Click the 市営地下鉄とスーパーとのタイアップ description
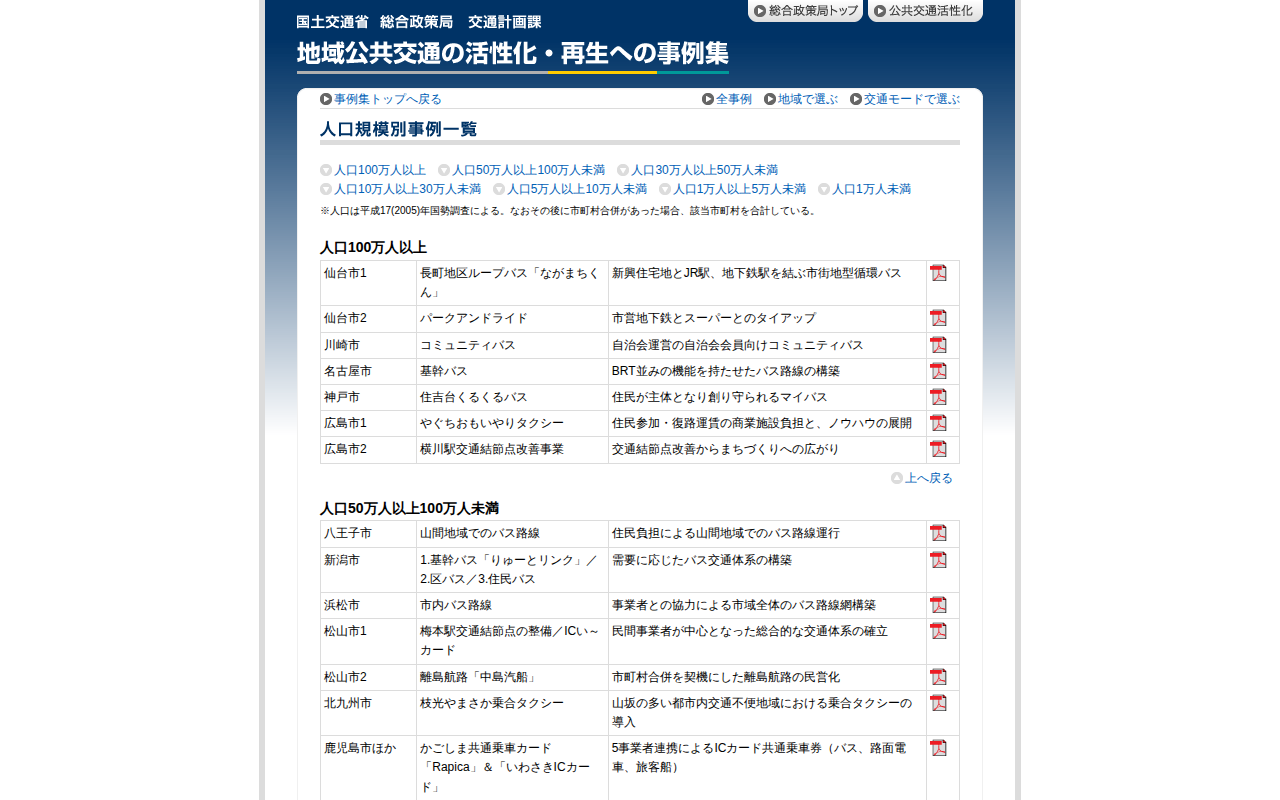 [x=767, y=319]
